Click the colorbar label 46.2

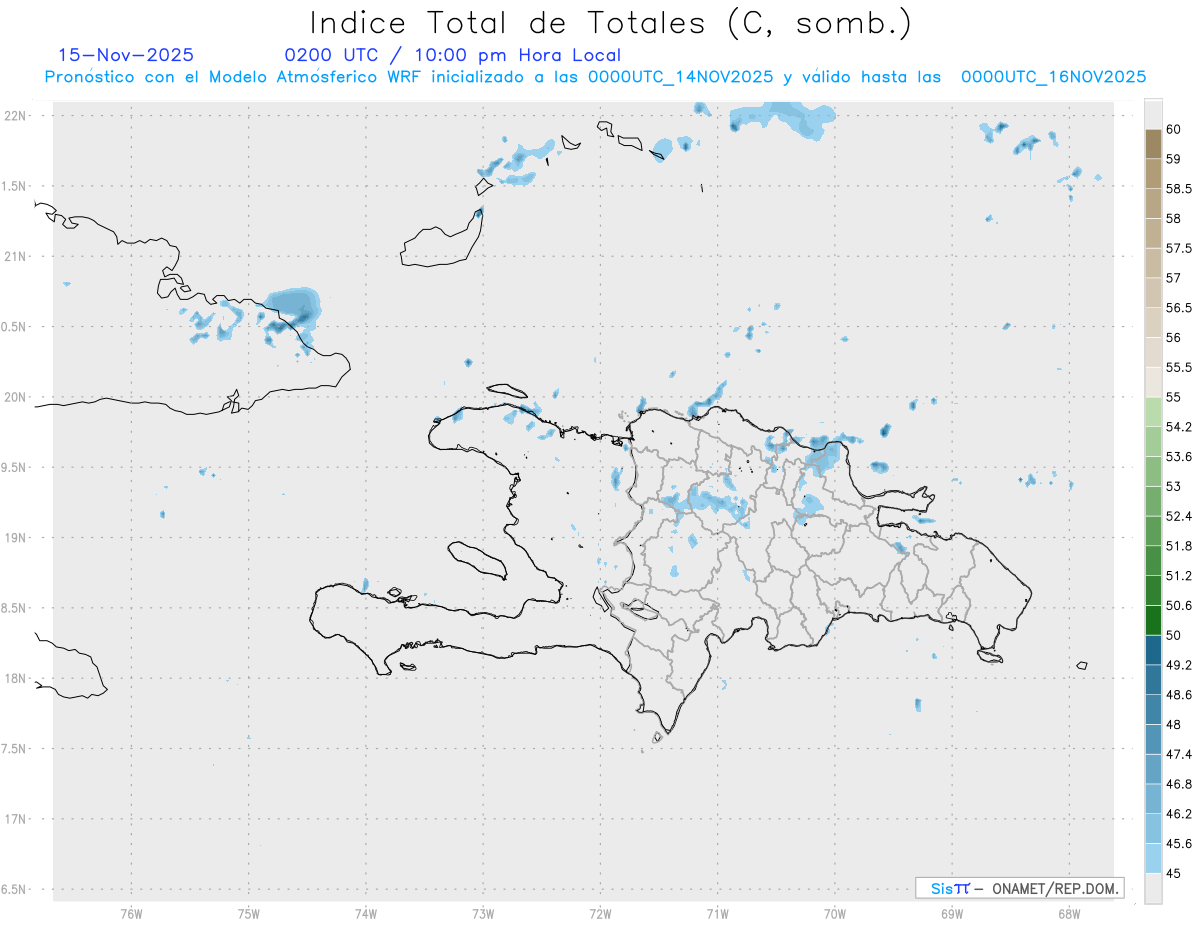[1178, 814]
